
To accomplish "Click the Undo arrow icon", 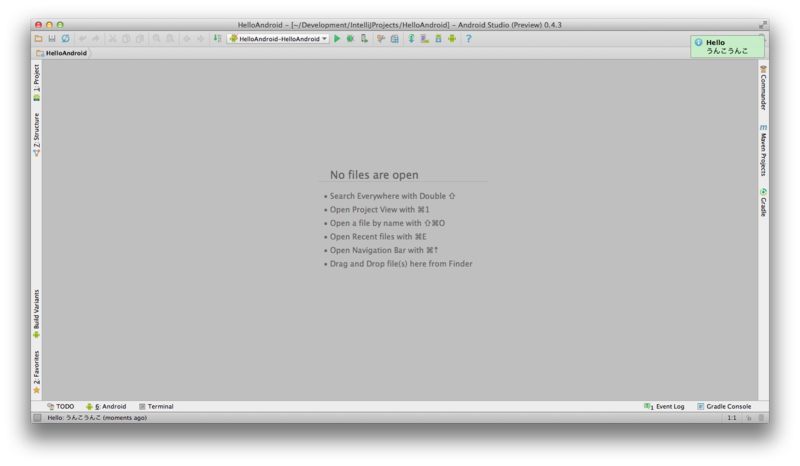I will coord(82,39).
